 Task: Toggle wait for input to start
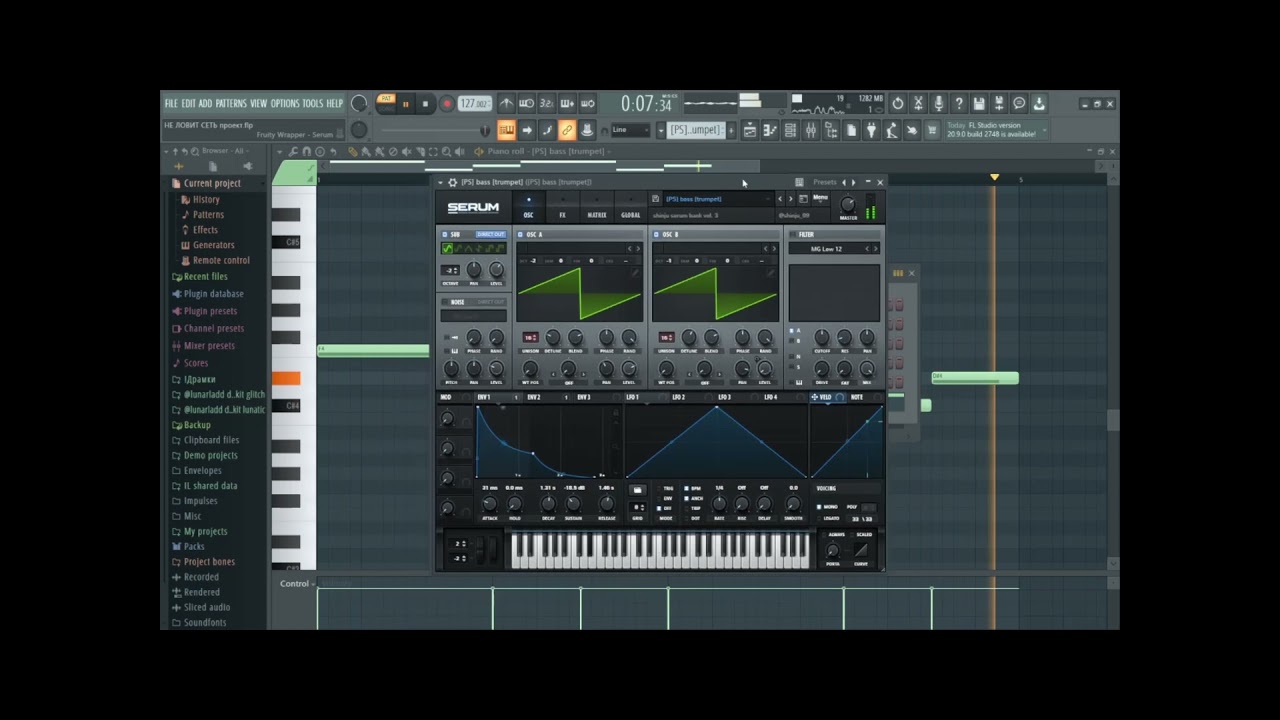point(527,104)
